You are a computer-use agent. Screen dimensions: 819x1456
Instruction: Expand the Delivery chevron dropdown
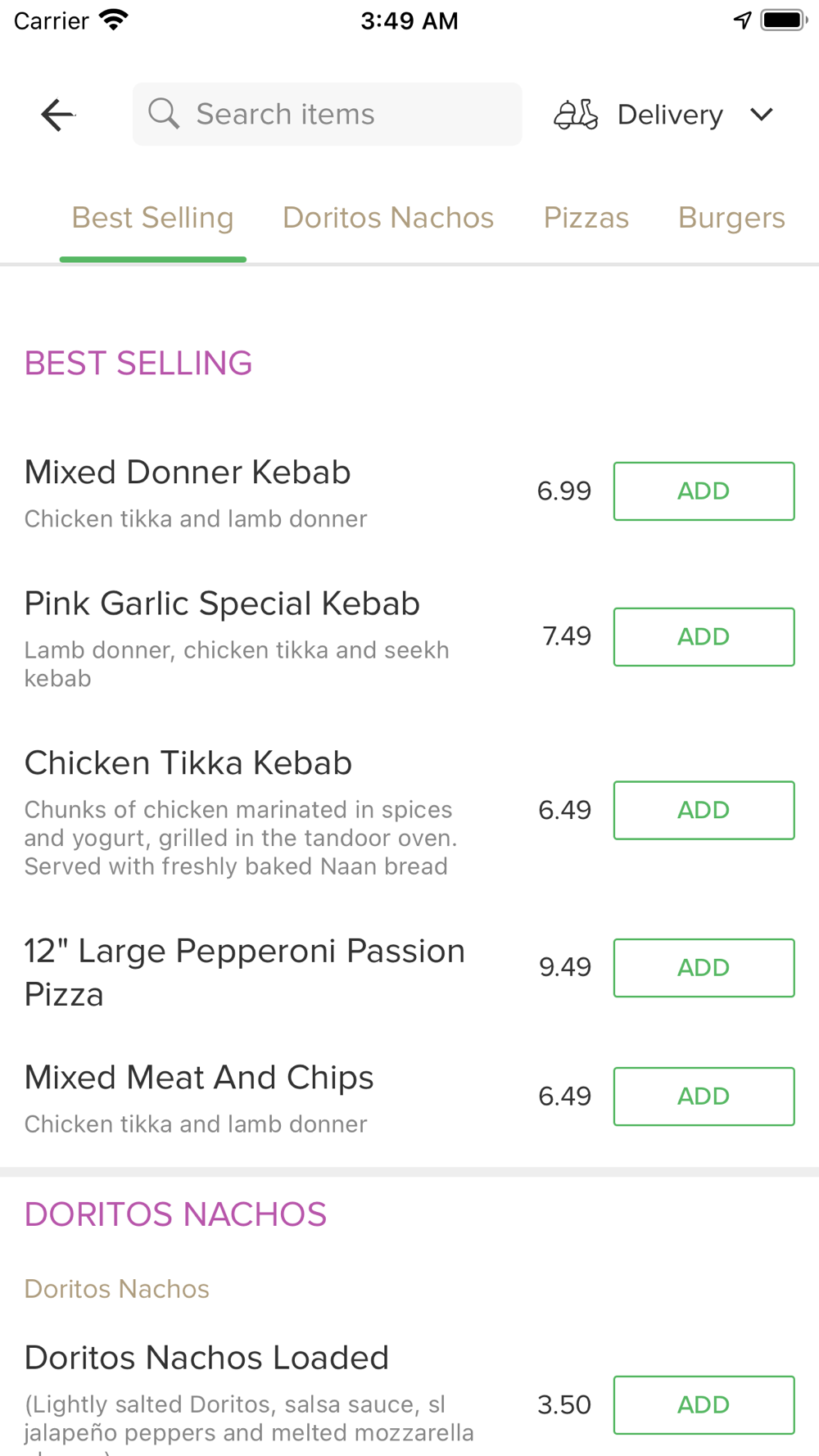point(762,115)
